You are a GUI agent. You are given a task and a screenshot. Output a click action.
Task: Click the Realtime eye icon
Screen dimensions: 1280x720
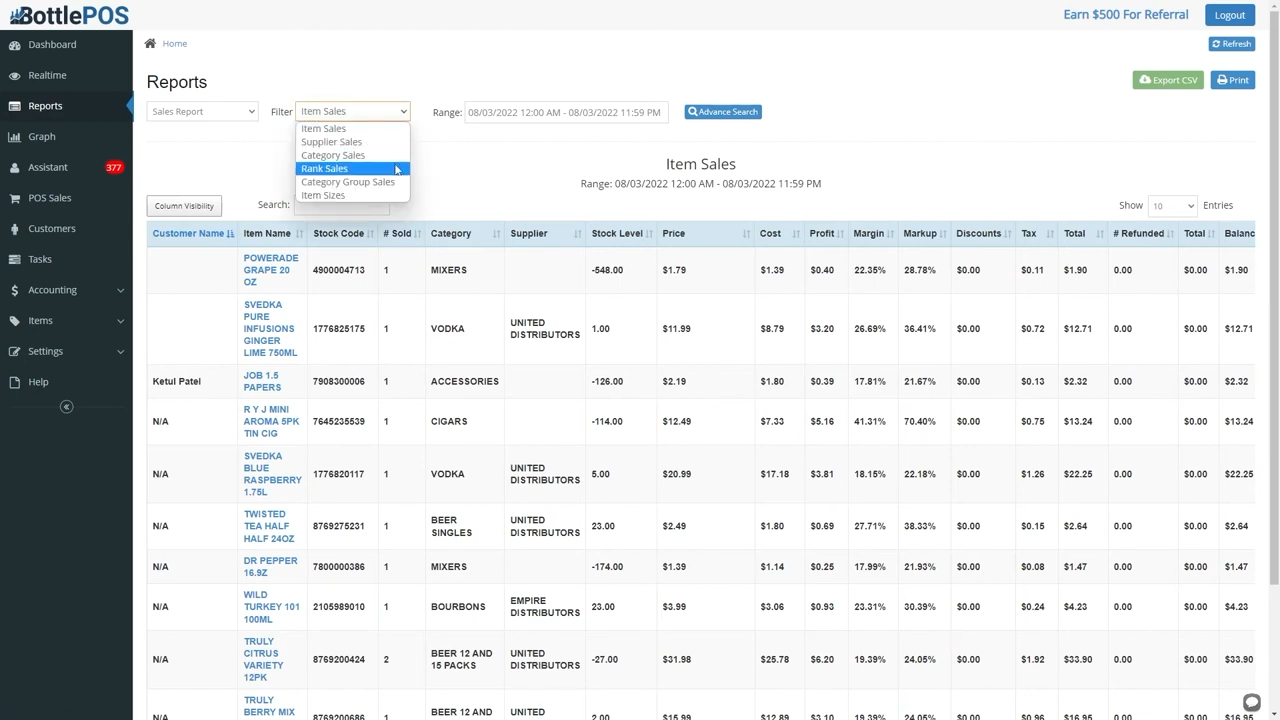14,76
